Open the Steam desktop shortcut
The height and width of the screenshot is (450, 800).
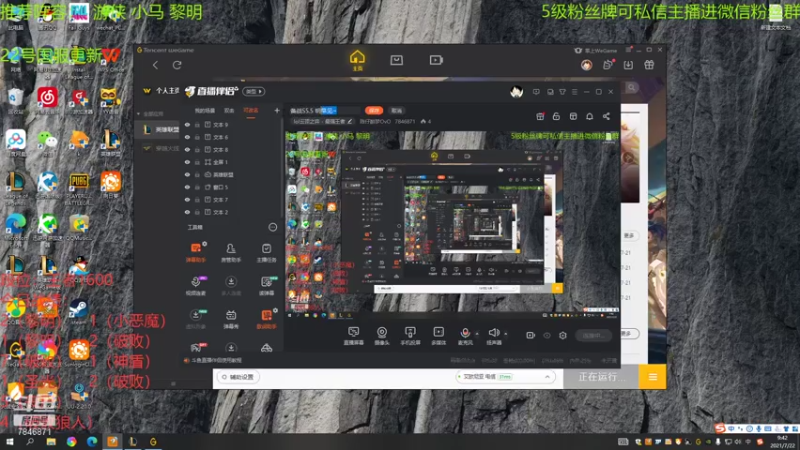pyautogui.click(x=79, y=311)
